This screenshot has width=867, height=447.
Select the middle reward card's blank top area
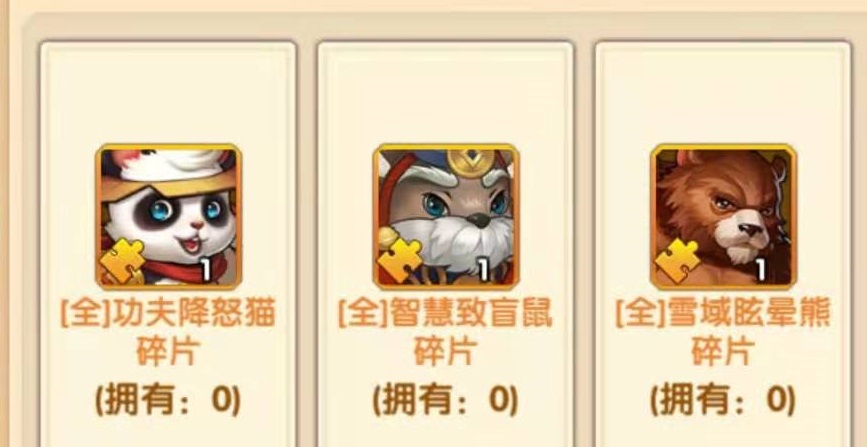446,93
